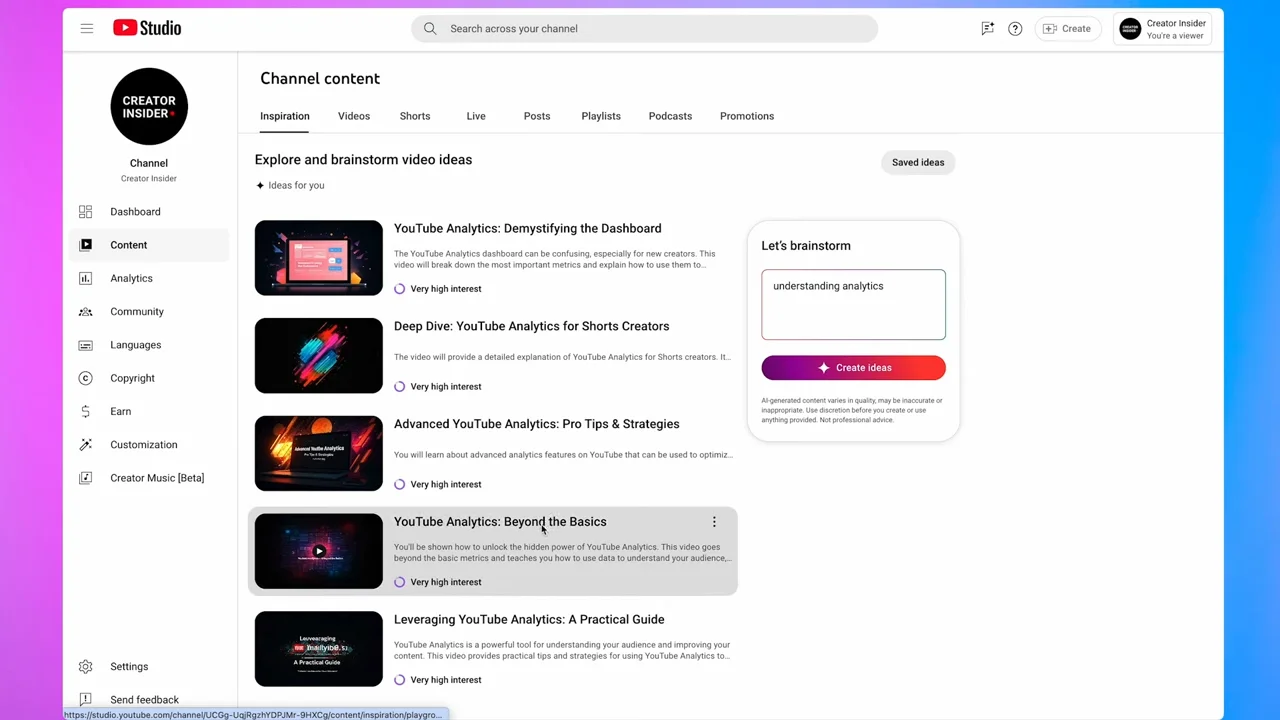
Task: Open Languages from the sidebar
Action: (x=150, y=345)
